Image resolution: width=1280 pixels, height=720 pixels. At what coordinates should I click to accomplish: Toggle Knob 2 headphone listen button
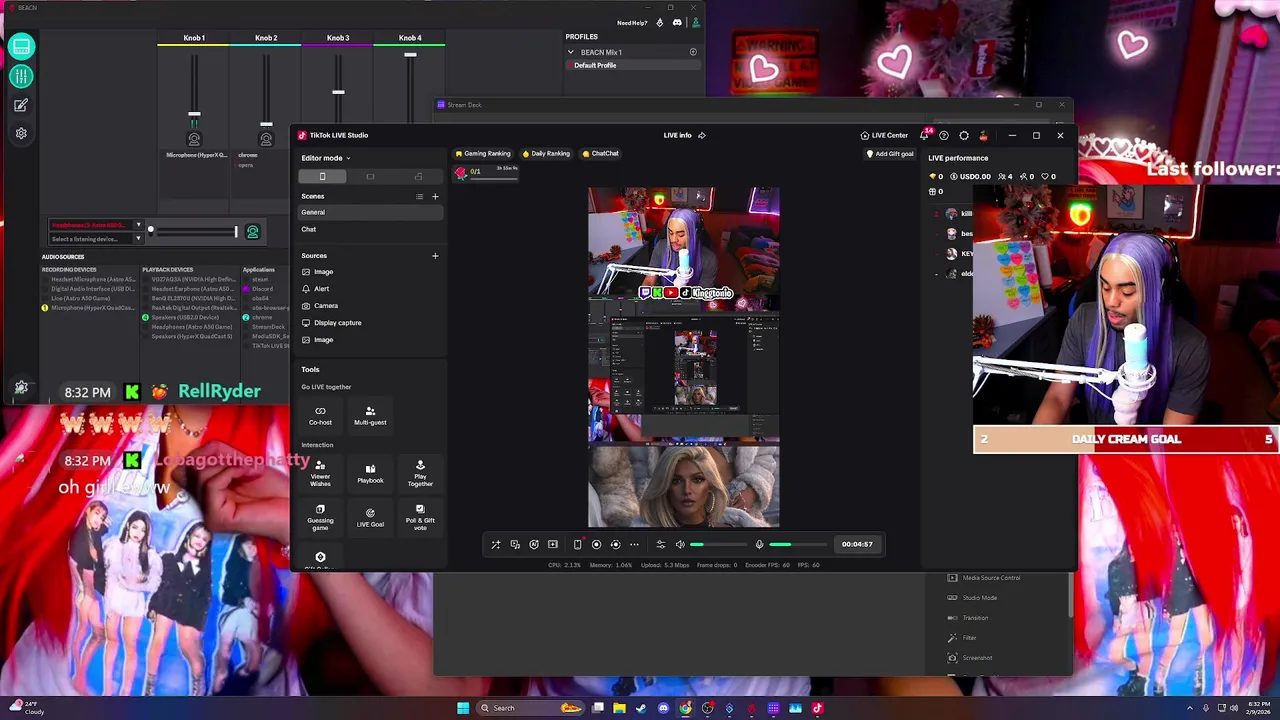coord(266,139)
